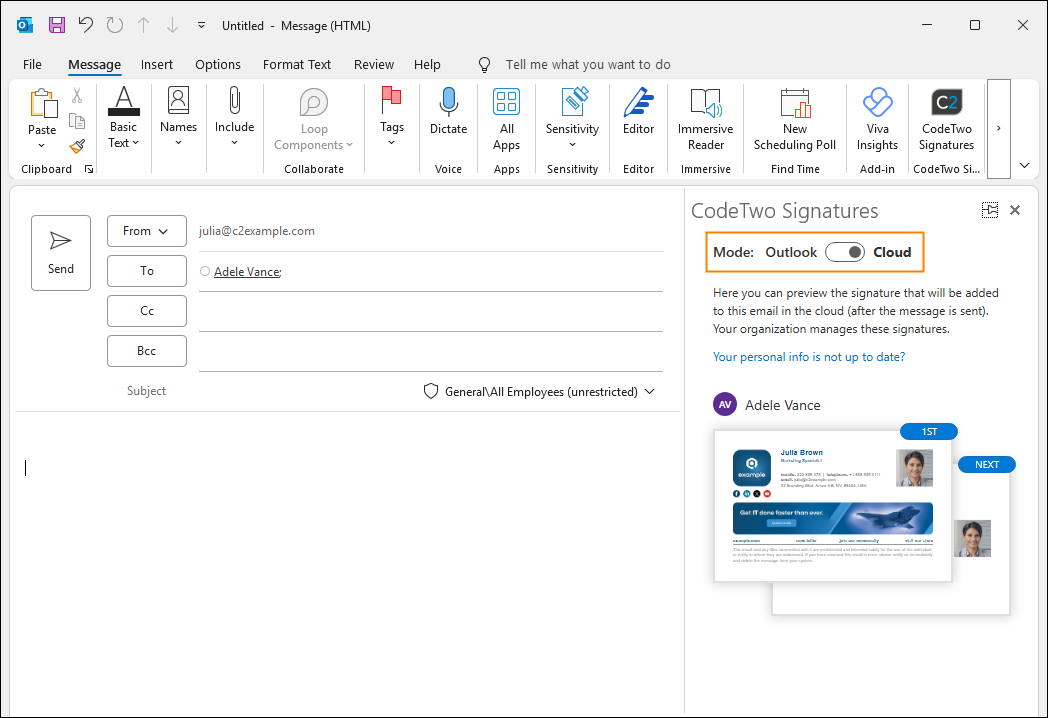Image resolution: width=1048 pixels, height=718 pixels.
Task: Open the Basic Text dropdown
Action: coord(124,118)
